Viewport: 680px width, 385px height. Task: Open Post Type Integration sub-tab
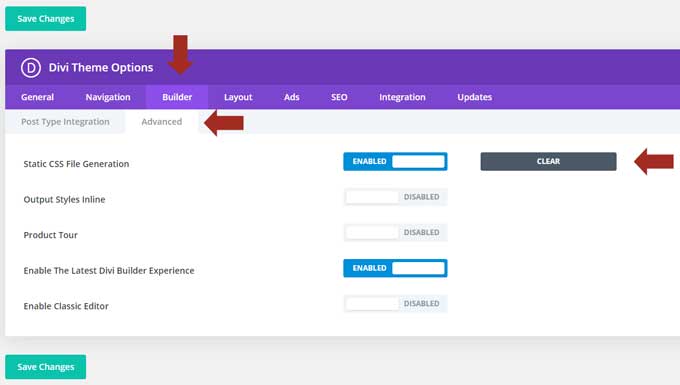point(65,122)
